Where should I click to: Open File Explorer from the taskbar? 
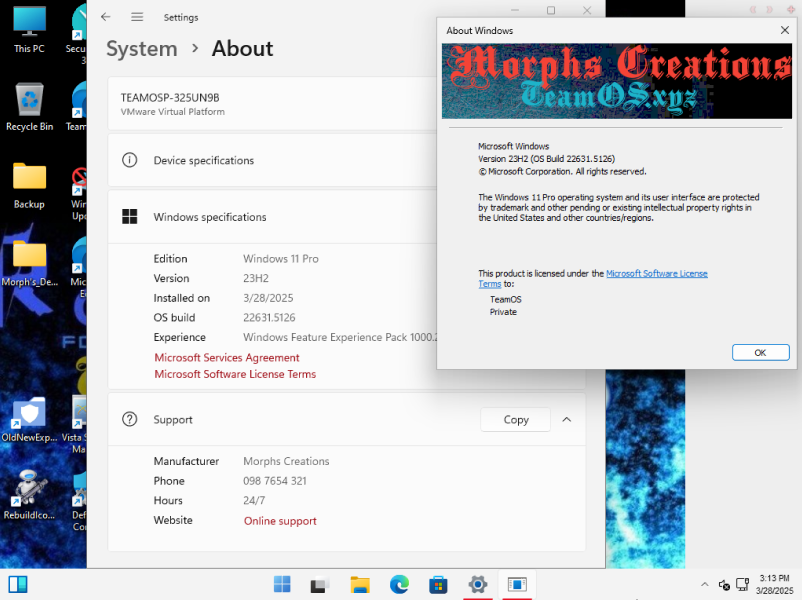(x=360, y=584)
